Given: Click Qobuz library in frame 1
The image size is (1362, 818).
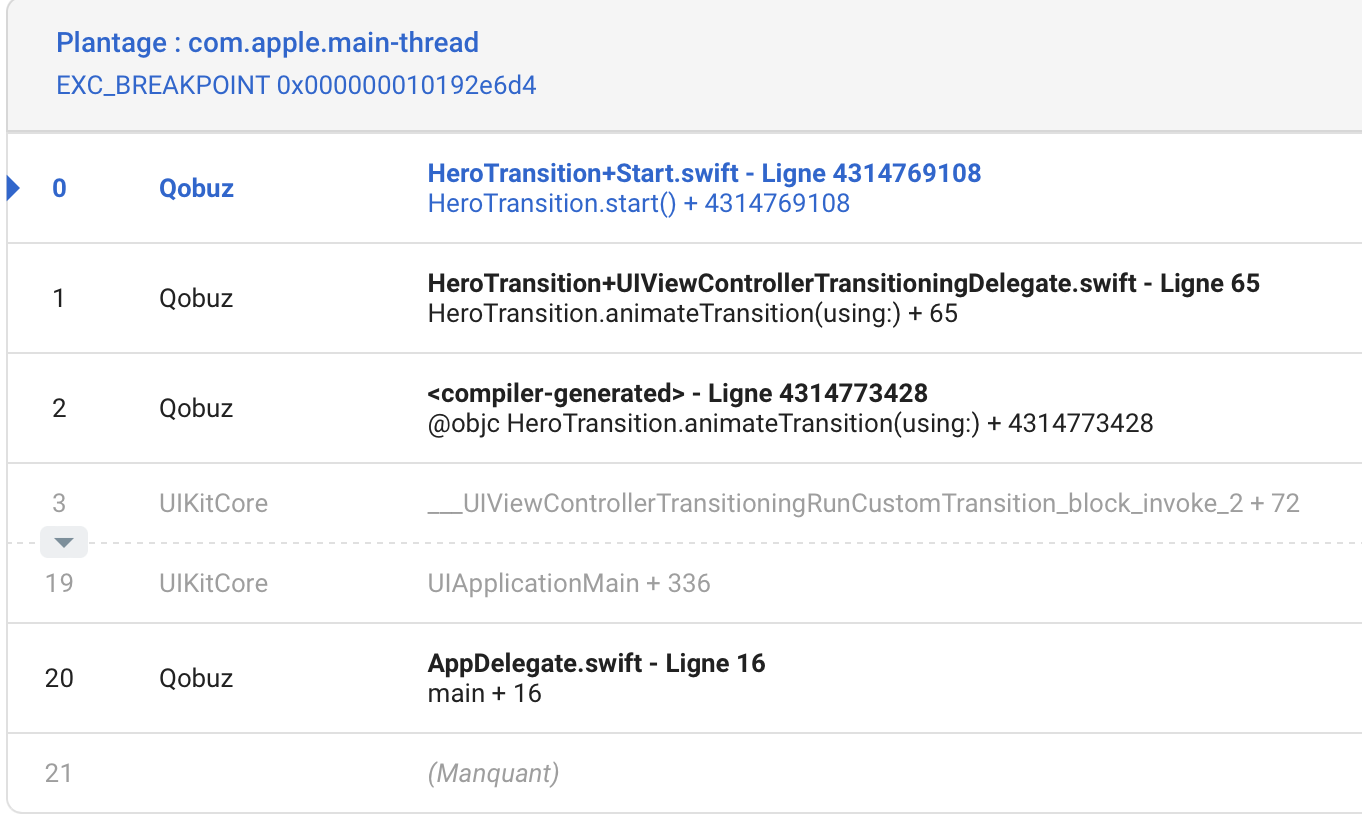Looking at the screenshot, I should (x=196, y=298).
